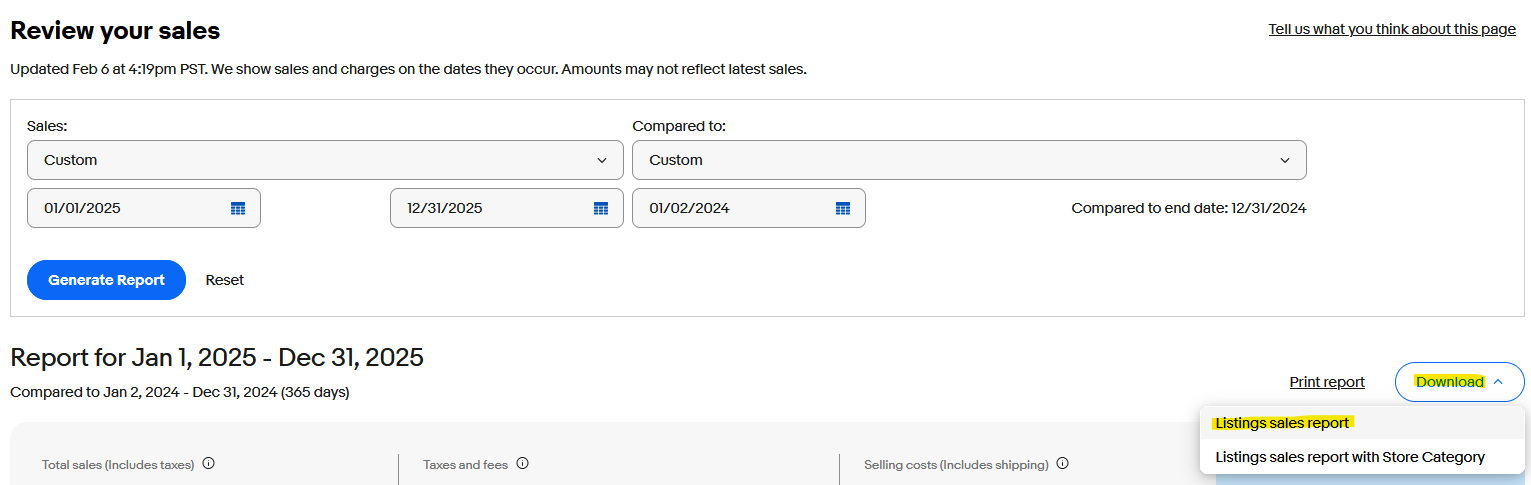Click info icon beside Selling costs

click(x=1063, y=464)
